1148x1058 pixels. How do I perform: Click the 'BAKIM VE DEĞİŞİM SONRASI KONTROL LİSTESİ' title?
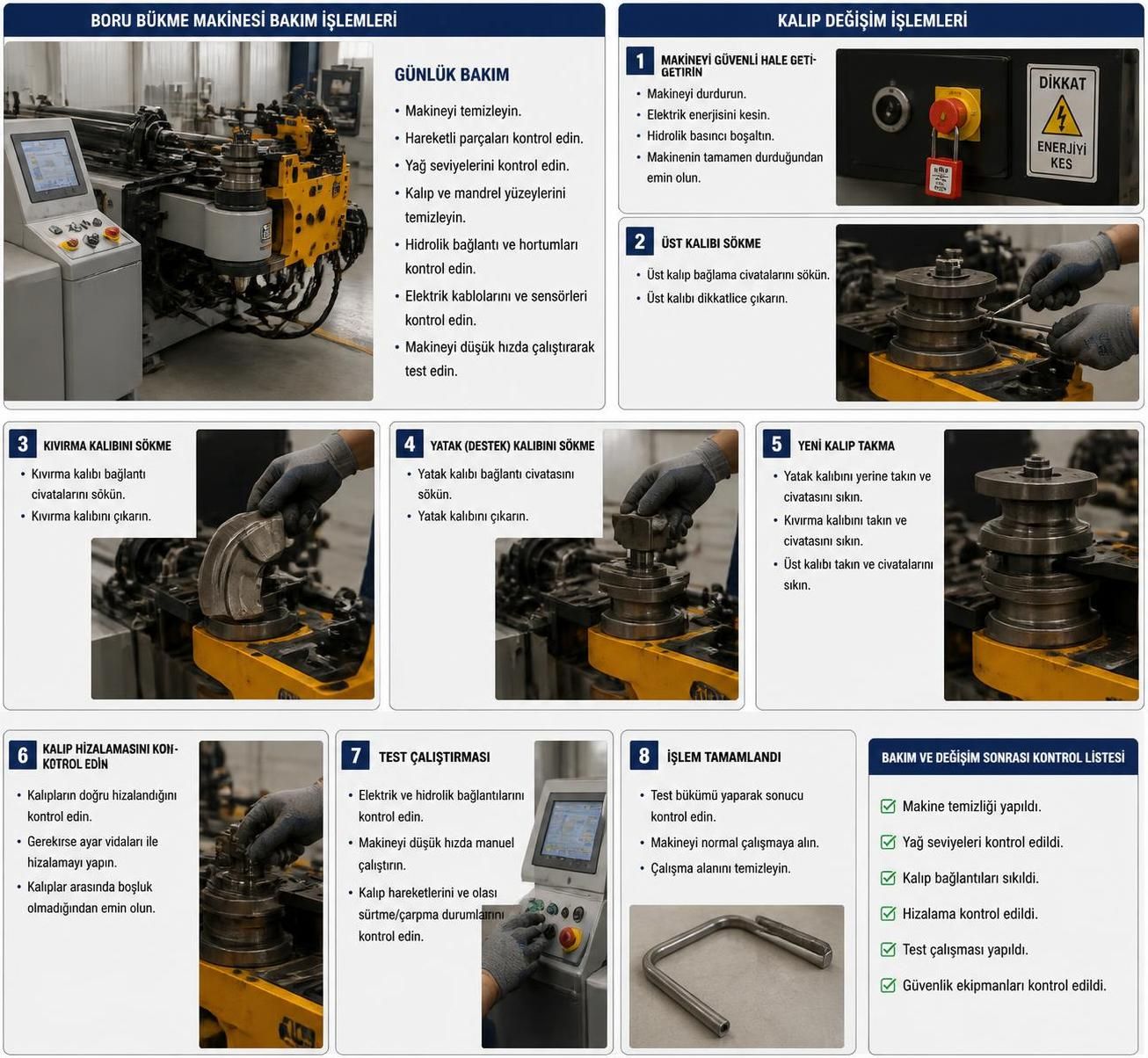[1003, 757]
